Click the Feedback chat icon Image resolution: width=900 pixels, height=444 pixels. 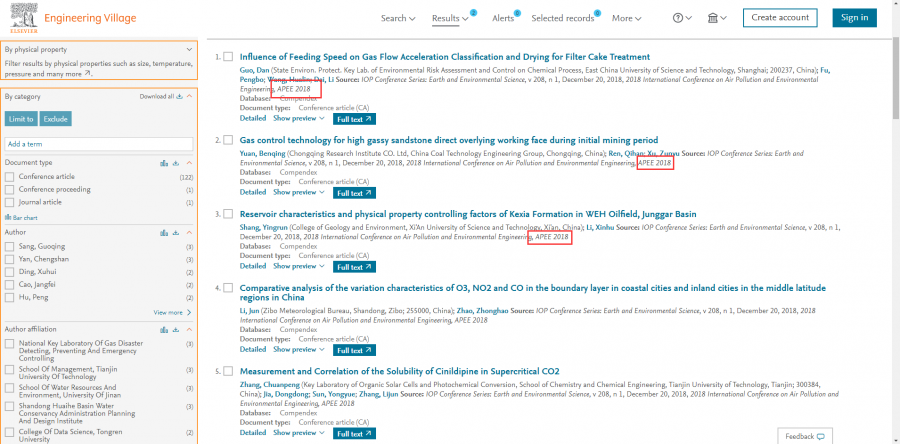(x=821, y=437)
